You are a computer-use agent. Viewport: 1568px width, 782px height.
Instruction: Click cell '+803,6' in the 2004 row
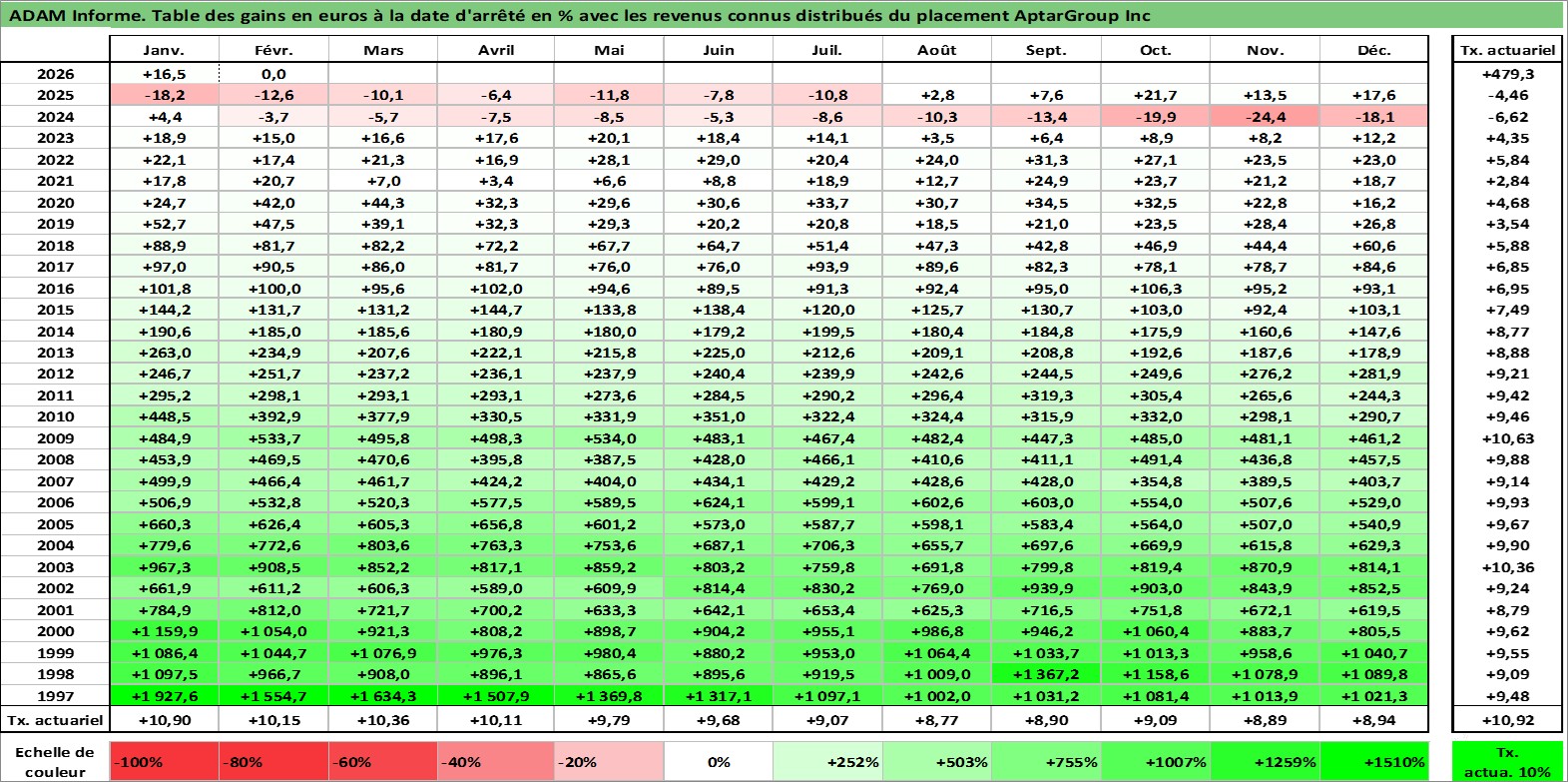point(383,545)
